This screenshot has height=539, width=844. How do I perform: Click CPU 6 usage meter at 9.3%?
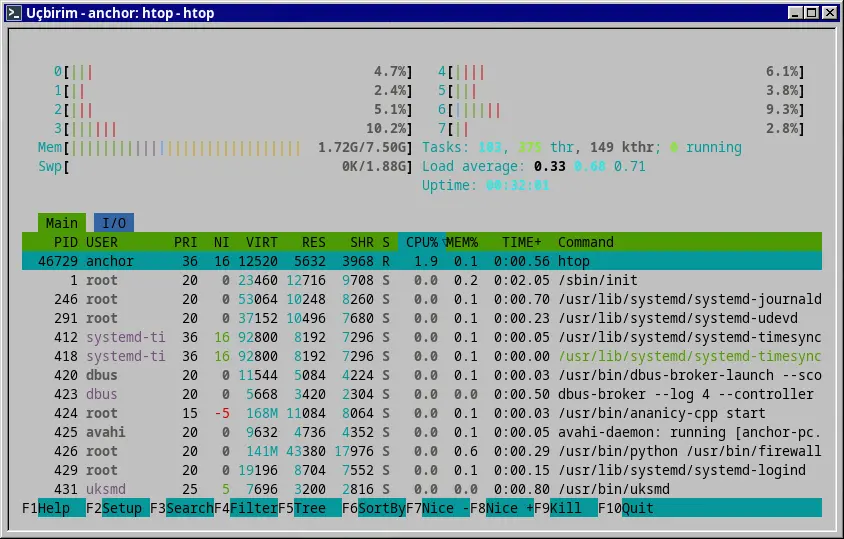point(621,110)
